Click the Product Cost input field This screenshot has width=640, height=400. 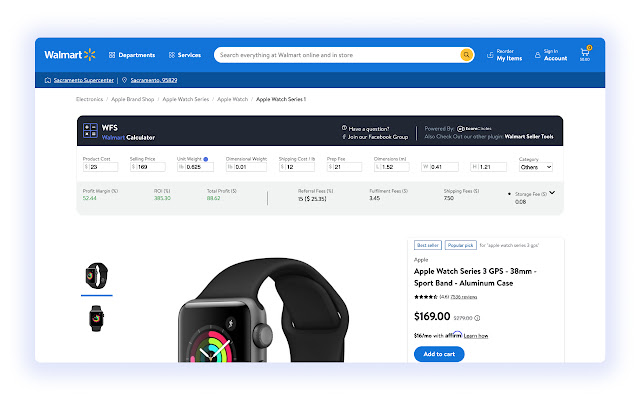[100, 167]
